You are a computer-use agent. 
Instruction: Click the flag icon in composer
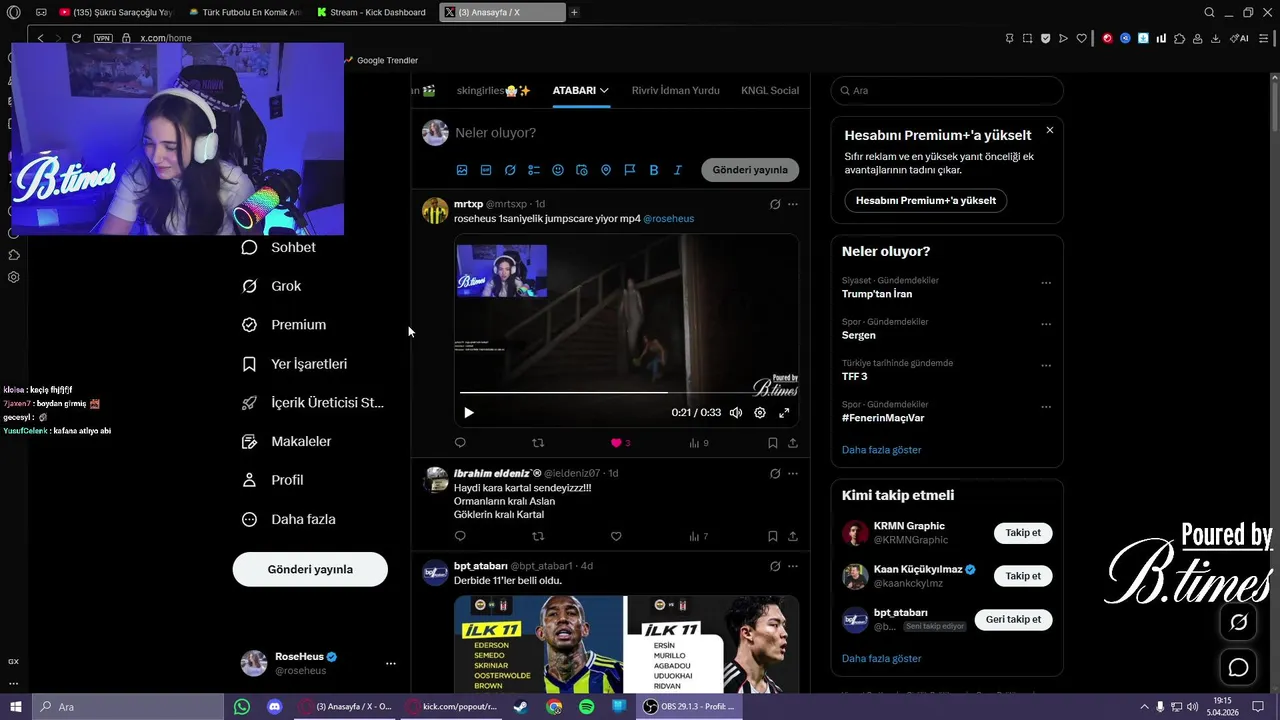[x=630, y=170]
